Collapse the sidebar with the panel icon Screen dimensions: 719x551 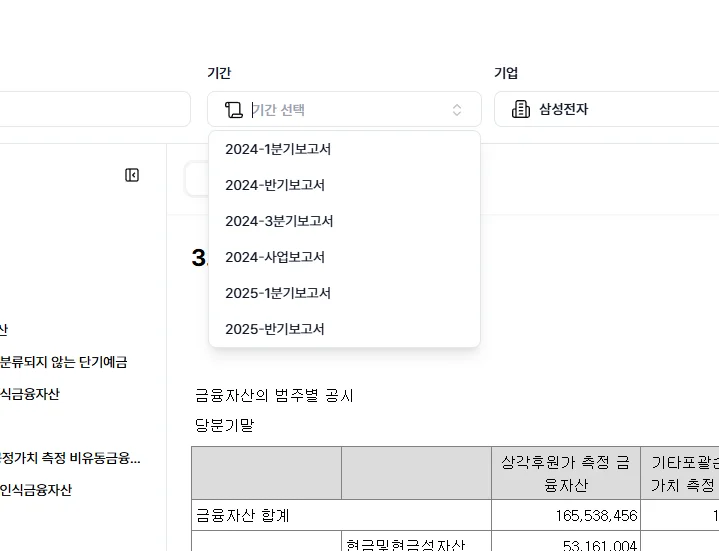click(x=132, y=175)
